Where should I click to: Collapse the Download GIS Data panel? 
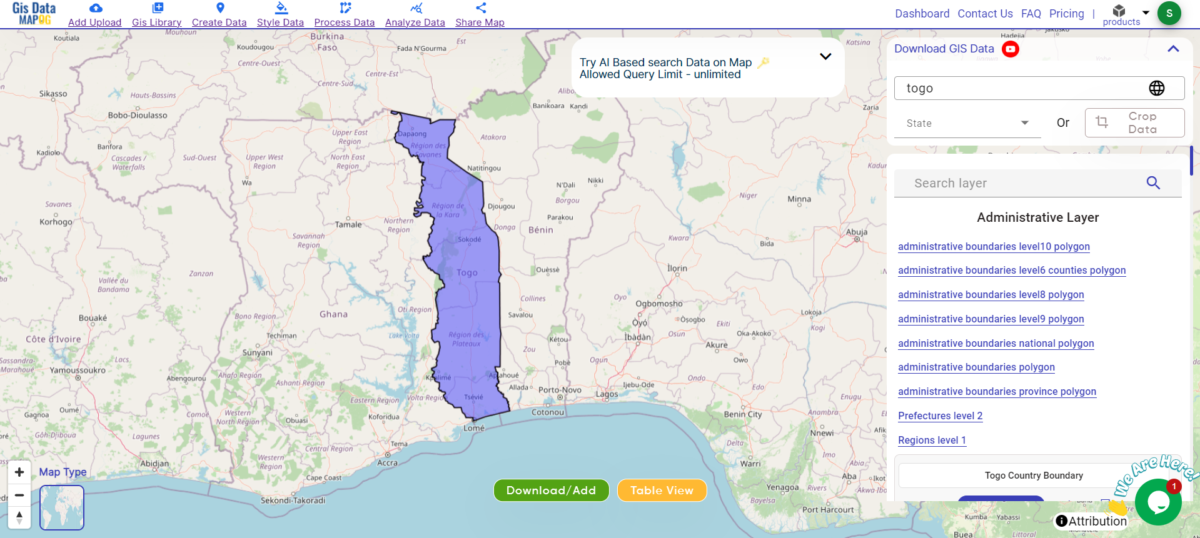[x=1173, y=49]
